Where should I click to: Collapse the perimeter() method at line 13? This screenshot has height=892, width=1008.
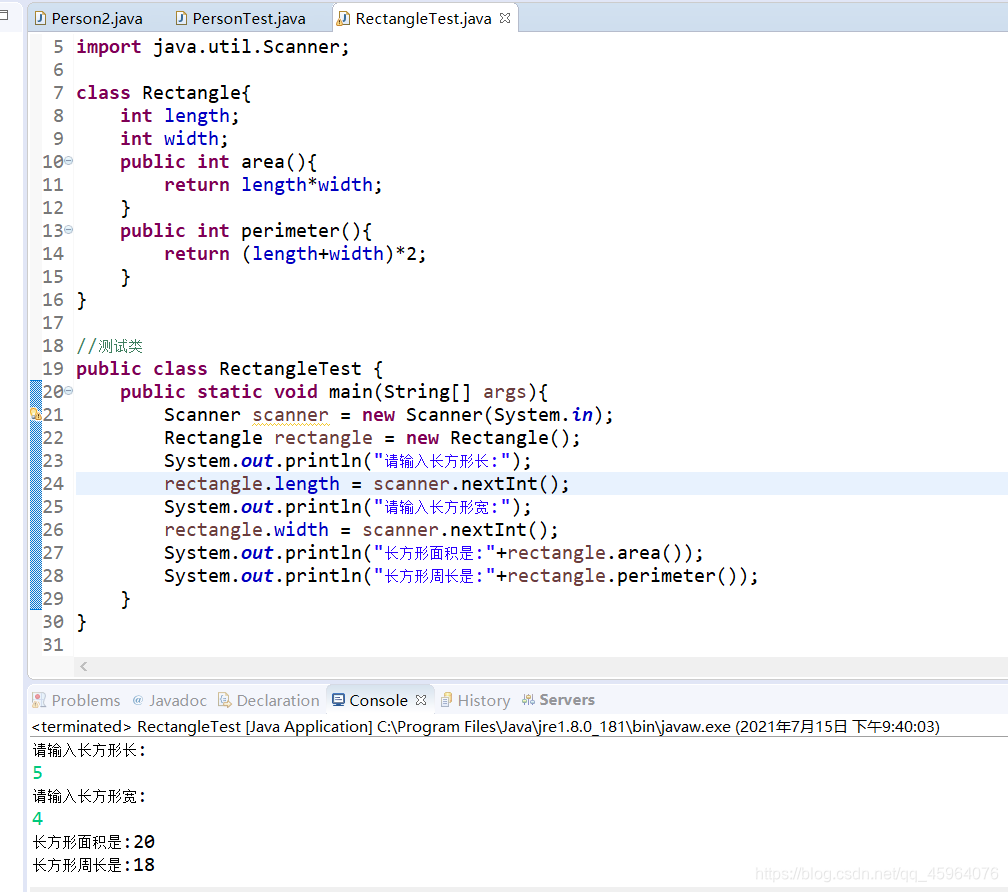coord(69,229)
